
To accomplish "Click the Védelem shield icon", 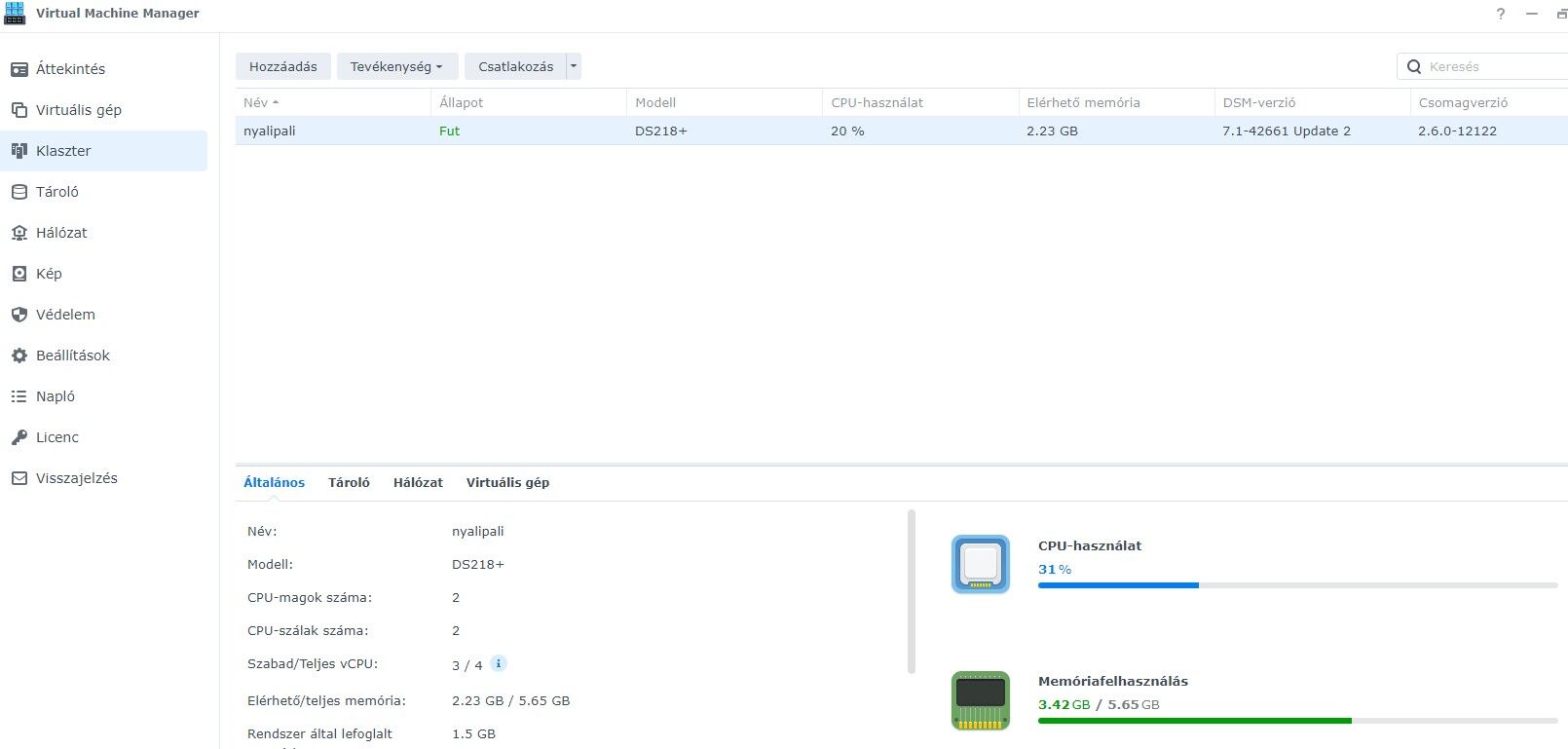I will [x=19, y=315].
